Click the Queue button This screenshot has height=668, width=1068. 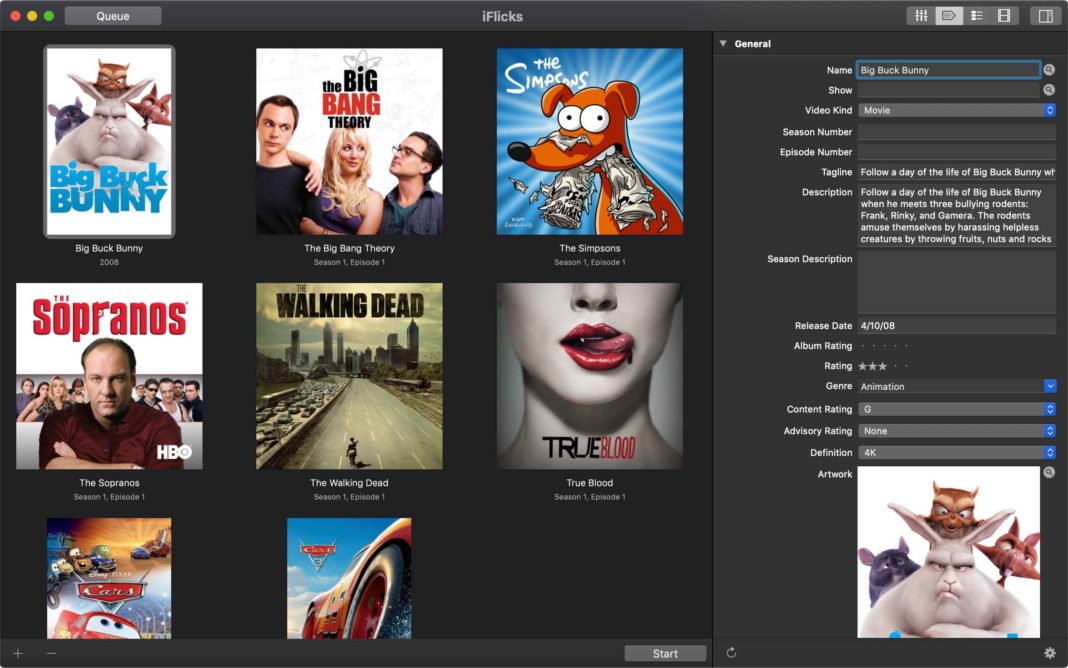click(x=113, y=16)
